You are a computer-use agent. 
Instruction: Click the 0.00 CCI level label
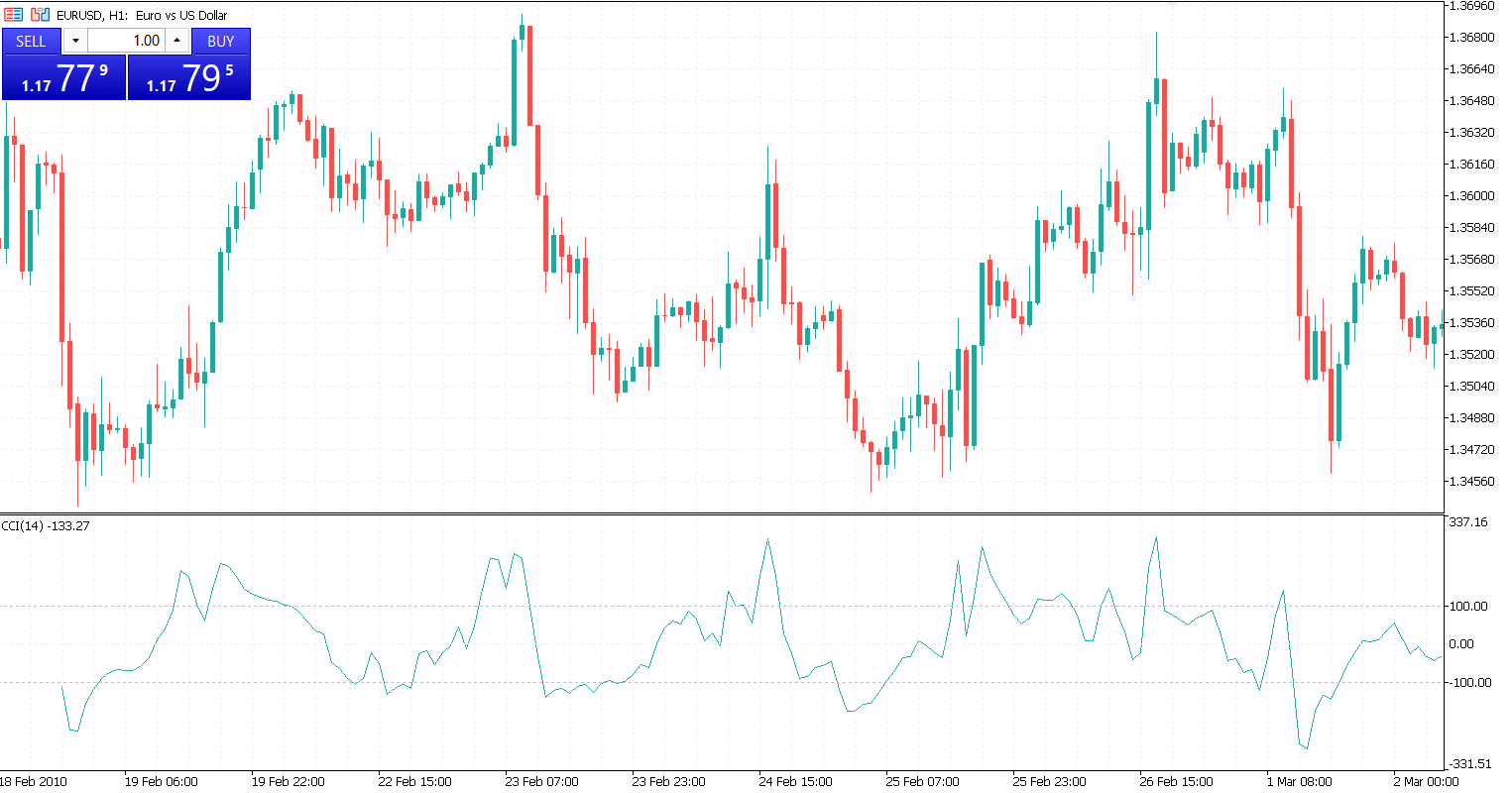click(x=1462, y=644)
